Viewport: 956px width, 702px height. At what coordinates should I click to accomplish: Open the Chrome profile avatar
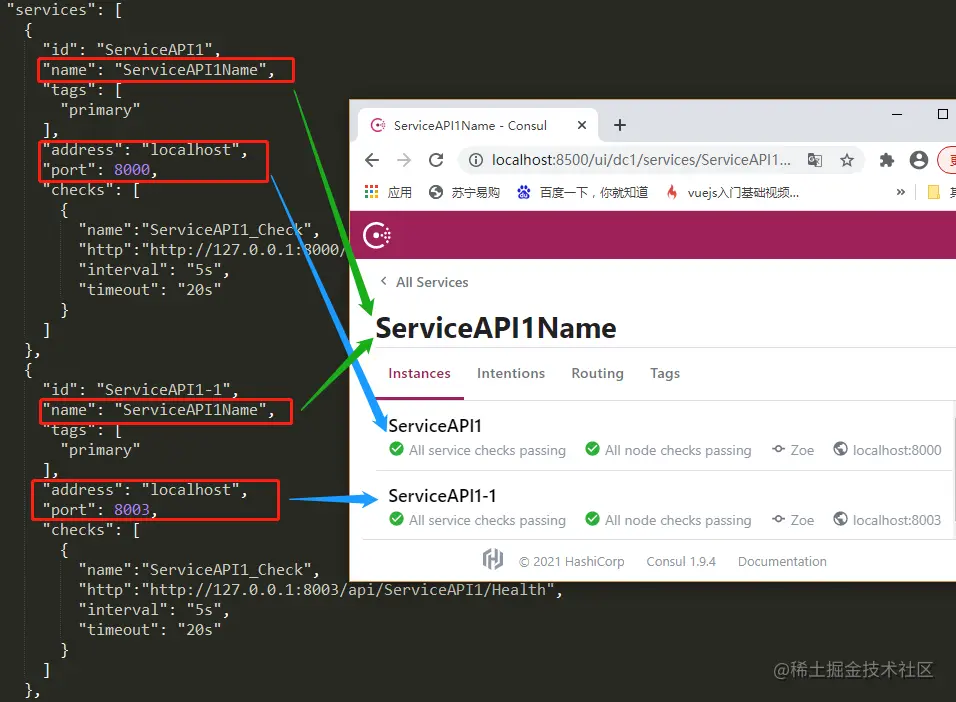(x=919, y=160)
